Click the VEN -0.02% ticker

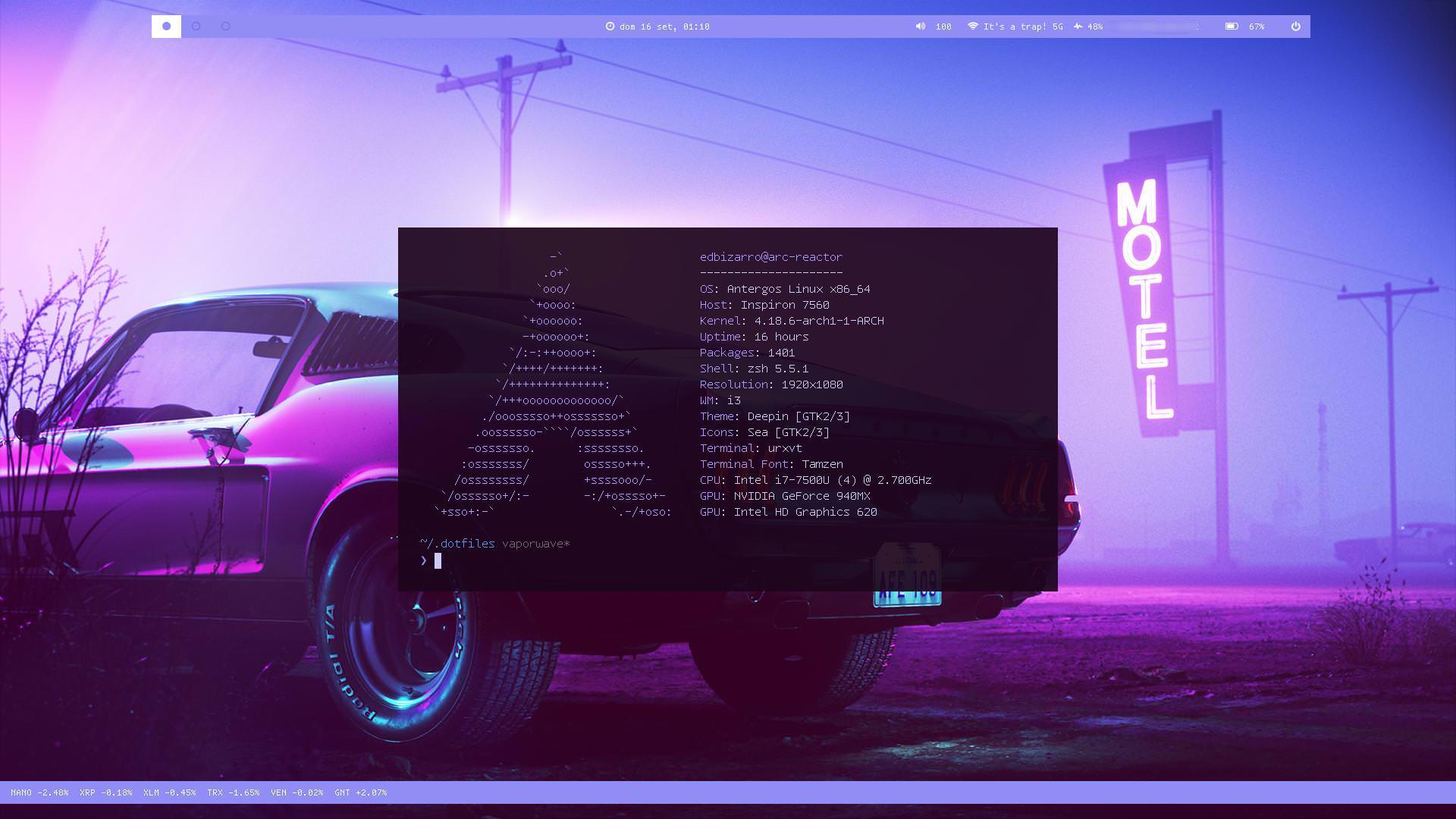click(297, 792)
